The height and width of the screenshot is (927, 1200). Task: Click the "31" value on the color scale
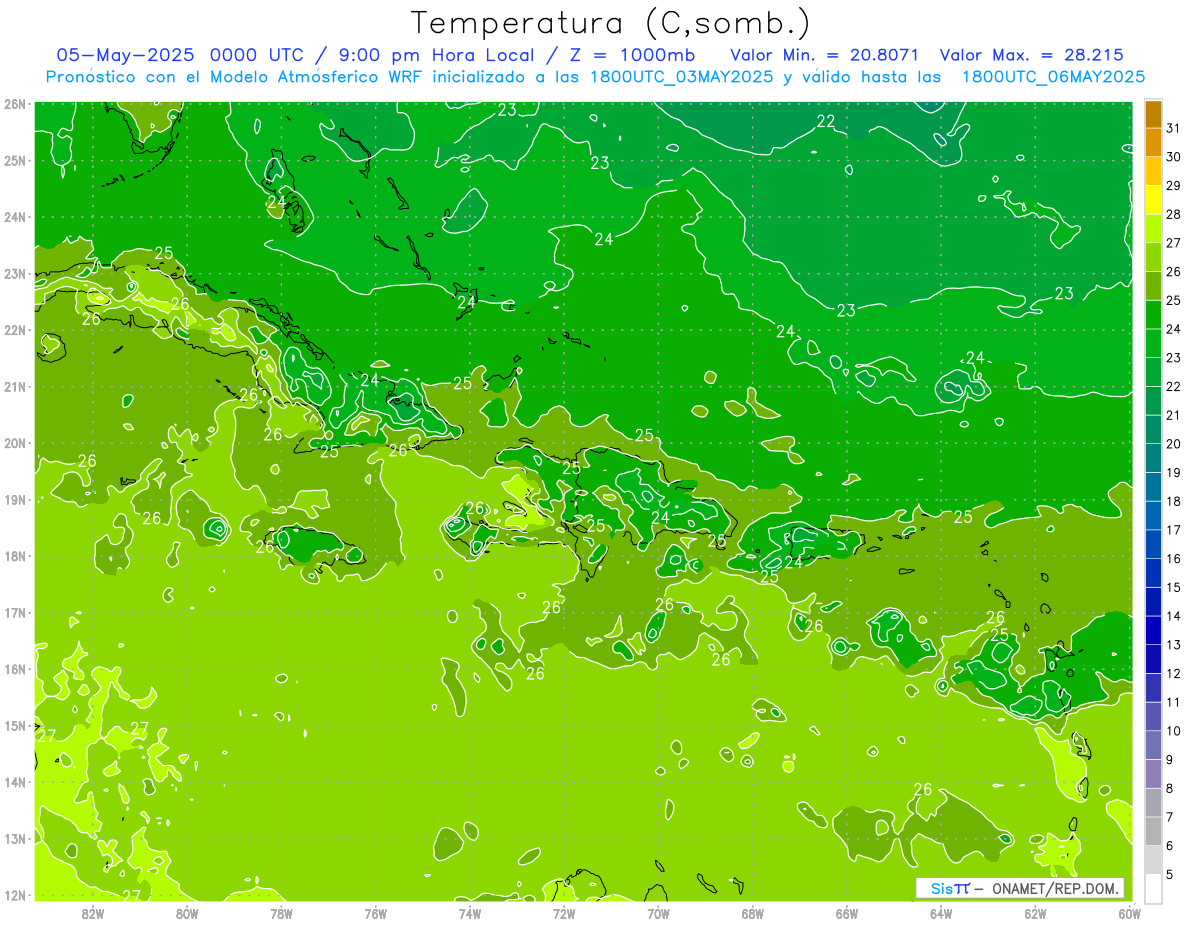(1174, 128)
